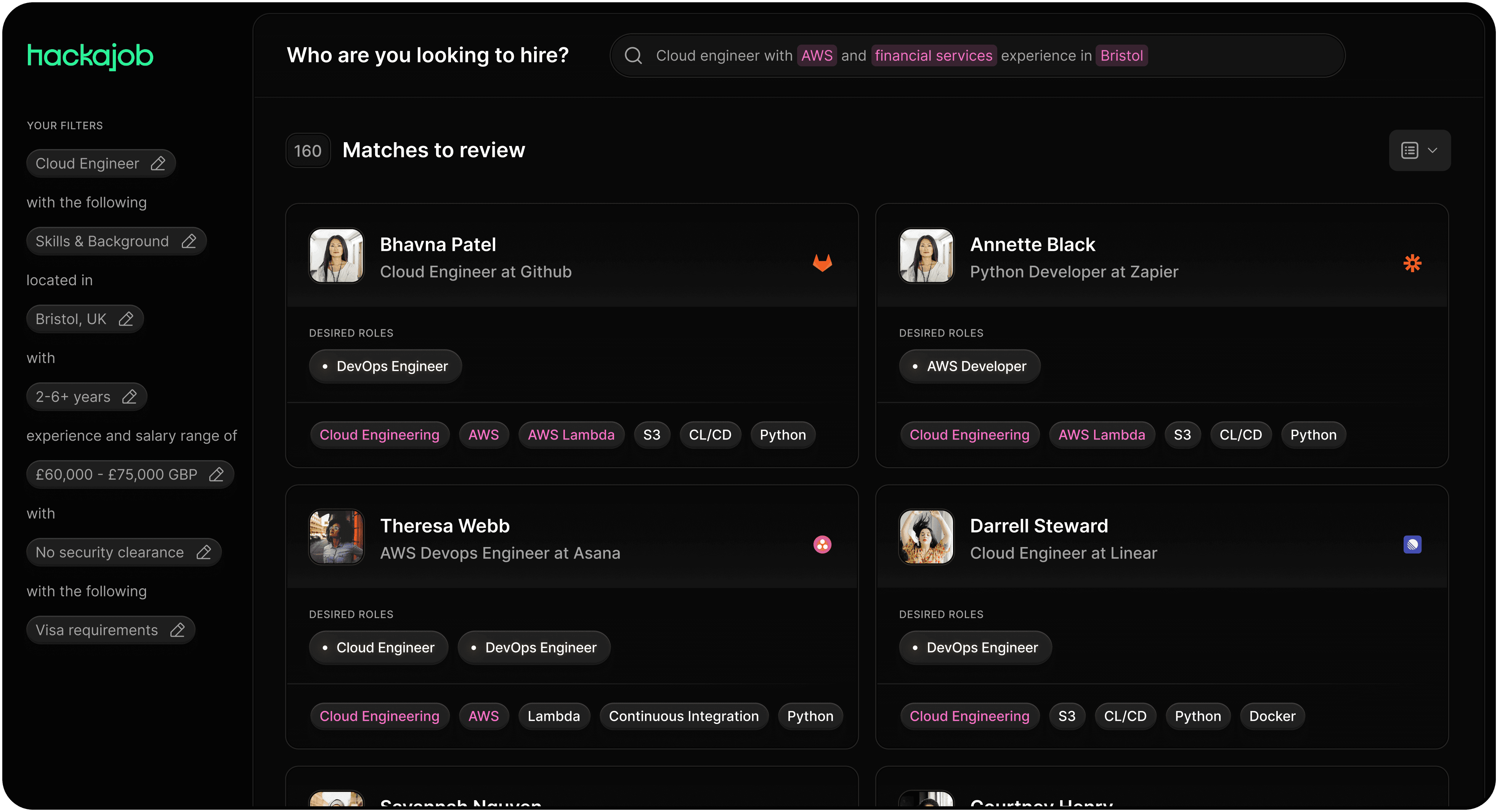The image size is (1497, 812).
Task: Click the list view layout icon
Action: coord(1410,151)
